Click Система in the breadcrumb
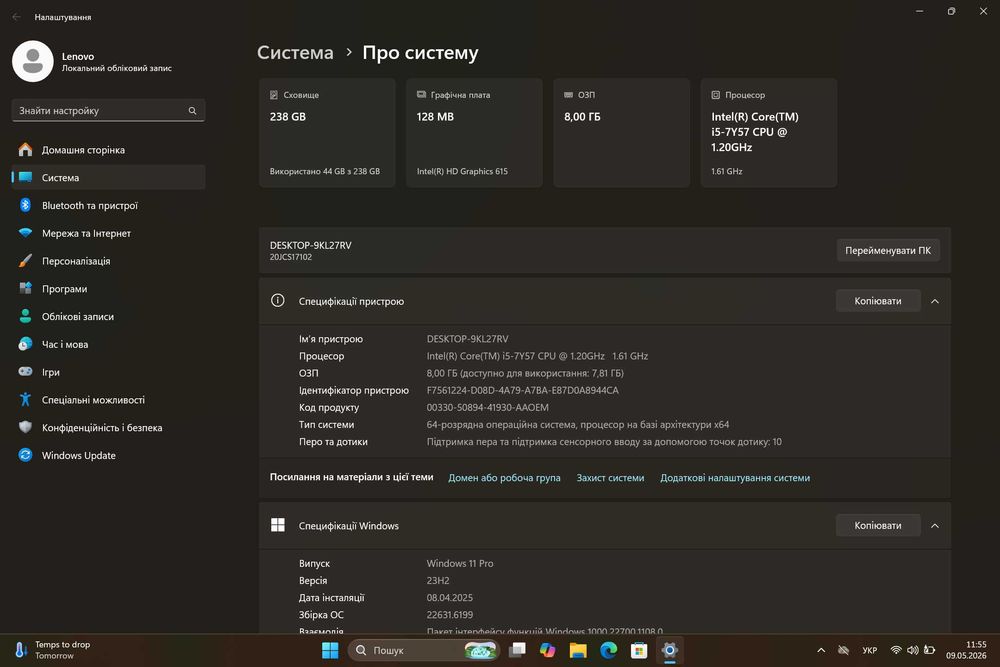The width and height of the screenshot is (1000, 667). click(295, 52)
